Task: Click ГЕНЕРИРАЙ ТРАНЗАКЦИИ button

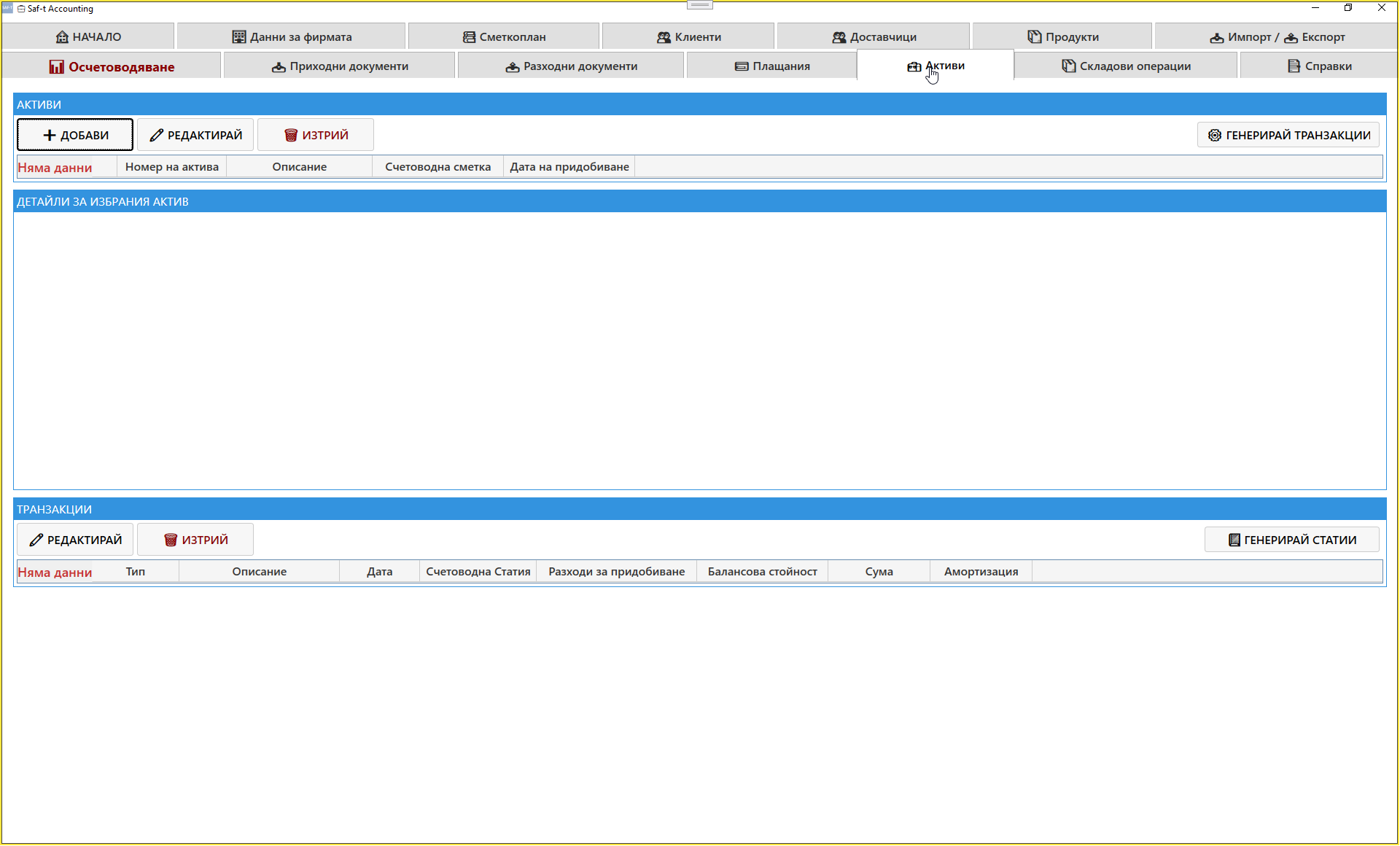Action: (1288, 135)
